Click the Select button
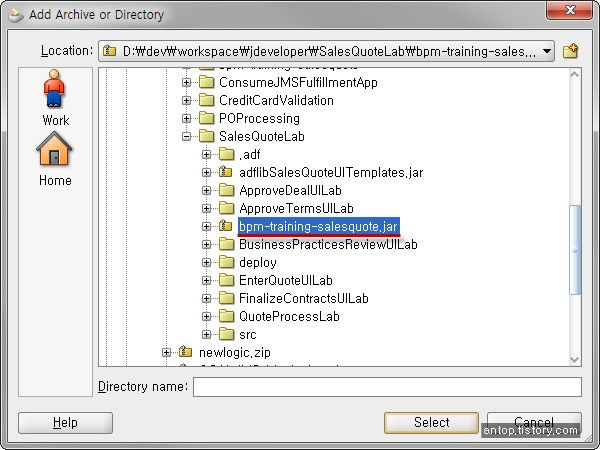Screen dimensions: 600x450 [431, 422]
